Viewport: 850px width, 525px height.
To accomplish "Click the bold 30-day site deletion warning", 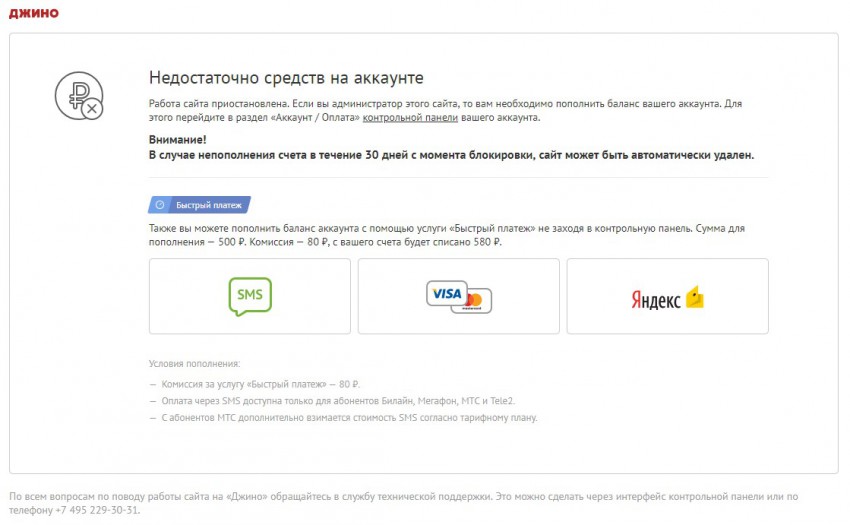I will coord(450,155).
